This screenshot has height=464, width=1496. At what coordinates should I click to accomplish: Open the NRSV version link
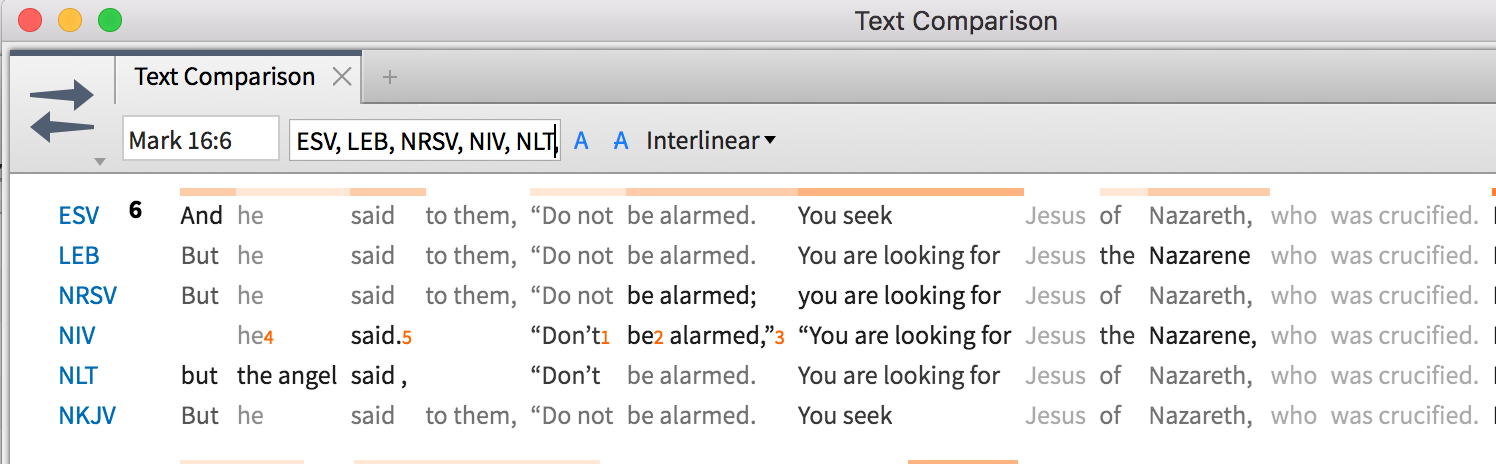pos(87,296)
